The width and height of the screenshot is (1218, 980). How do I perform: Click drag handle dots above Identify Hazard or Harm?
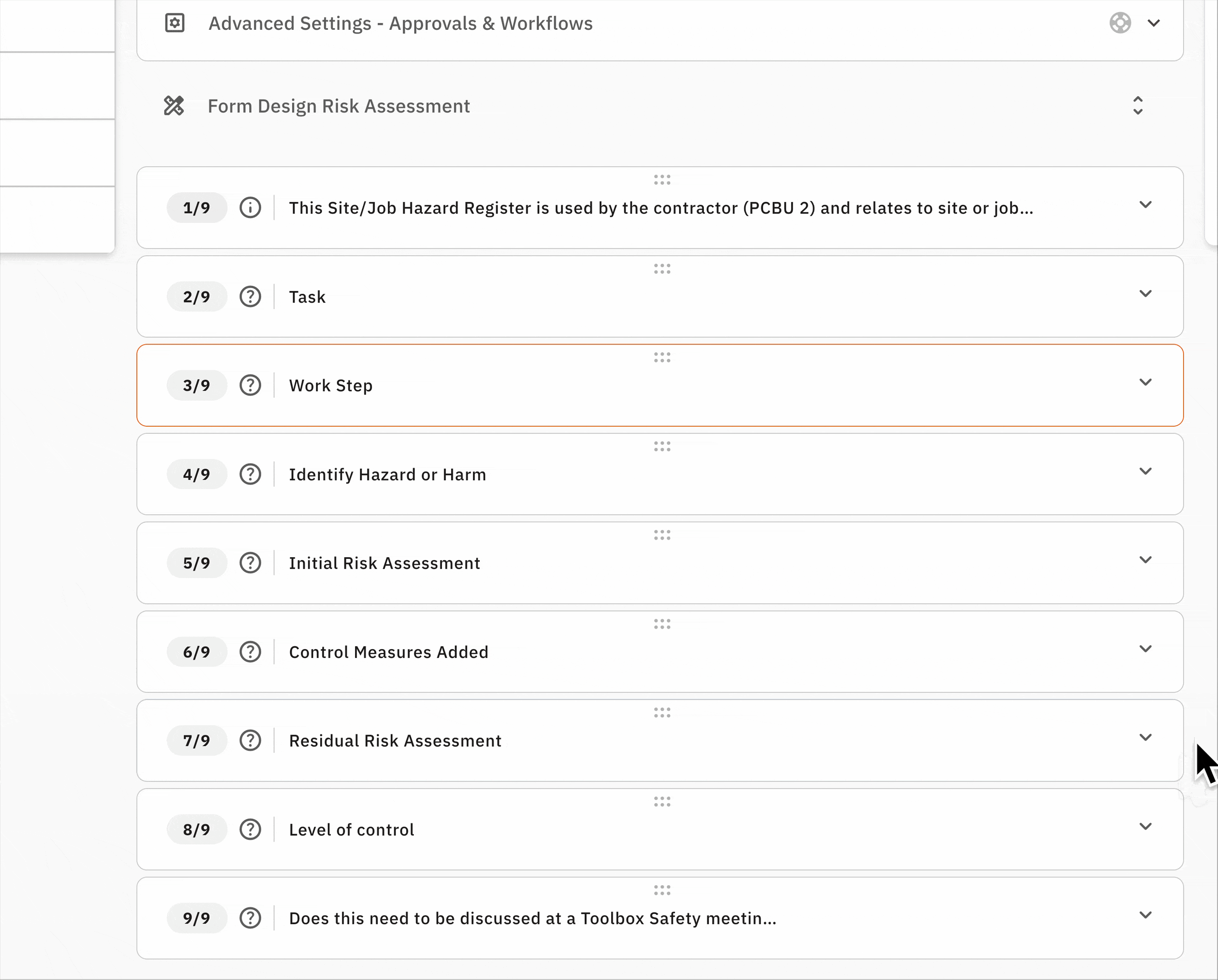(x=662, y=447)
